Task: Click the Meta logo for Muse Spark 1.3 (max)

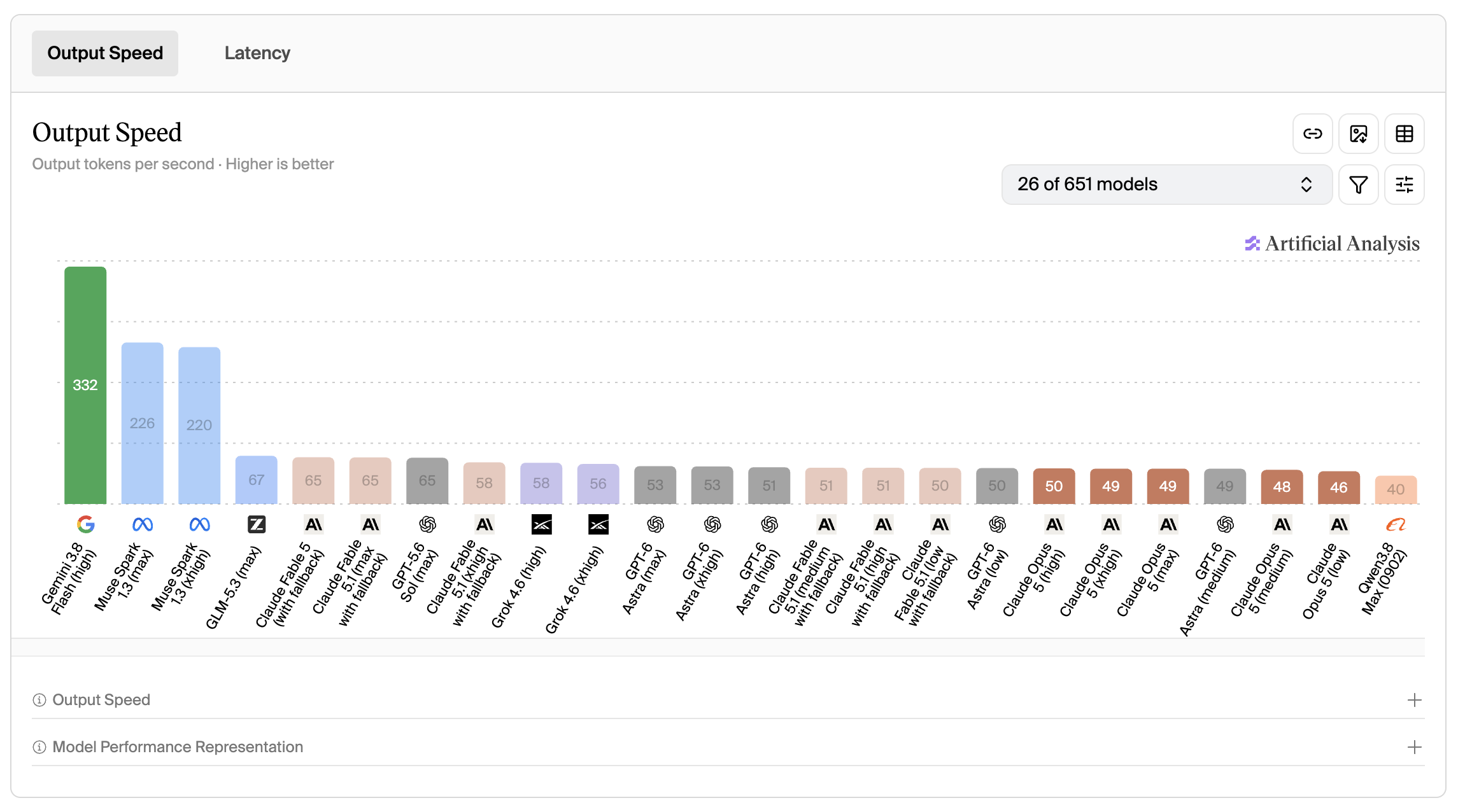Action: coord(143,524)
